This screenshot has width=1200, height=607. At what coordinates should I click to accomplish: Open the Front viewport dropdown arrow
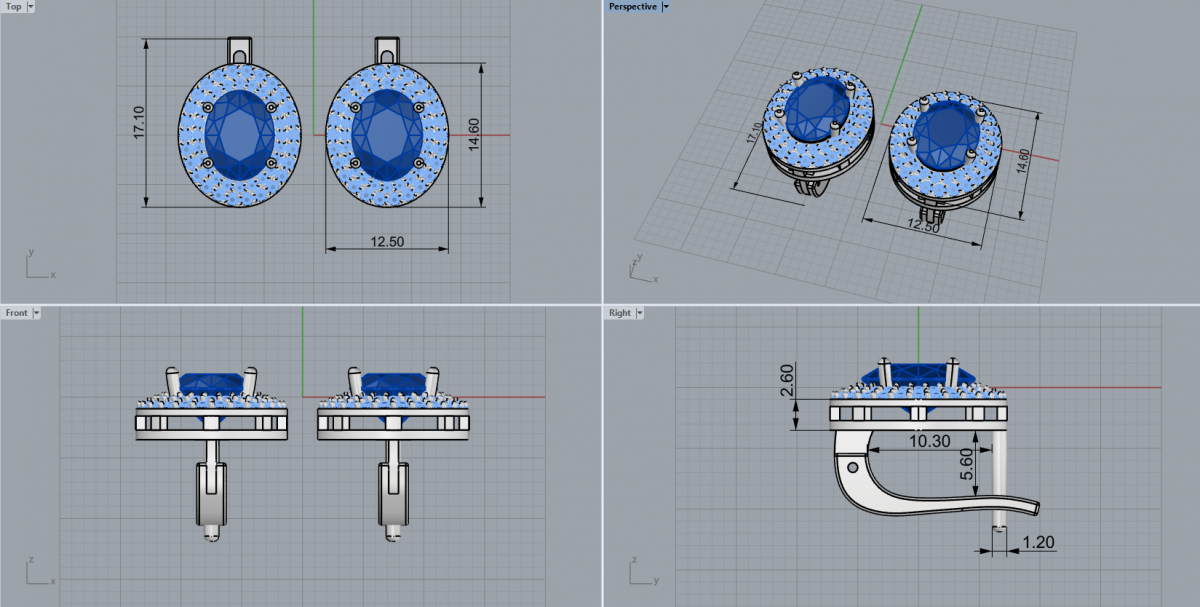coord(37,313)
